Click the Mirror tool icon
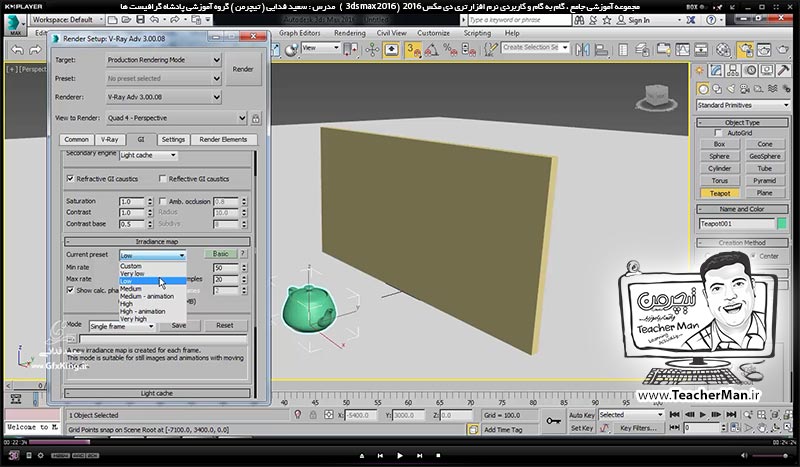This screenshot has width=800, height=467. (x=582, y=50)
